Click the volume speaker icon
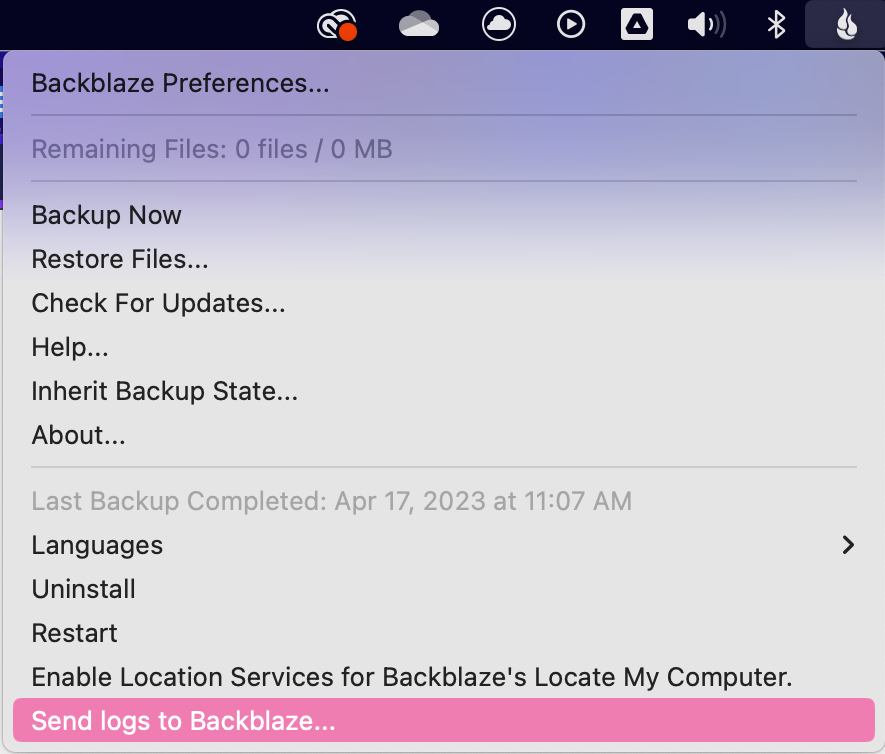 tap(707, 25)
